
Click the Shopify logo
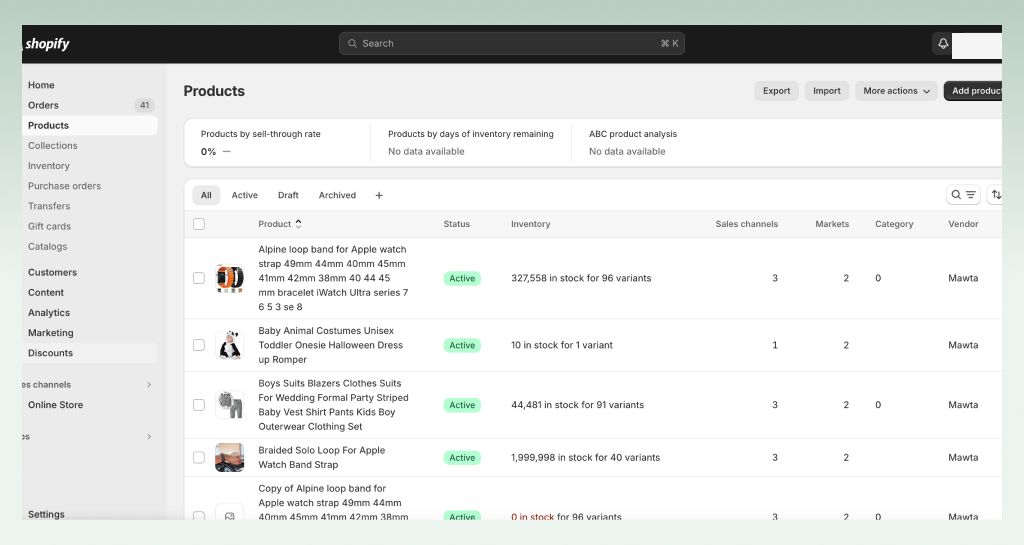[x=46, y=44]
